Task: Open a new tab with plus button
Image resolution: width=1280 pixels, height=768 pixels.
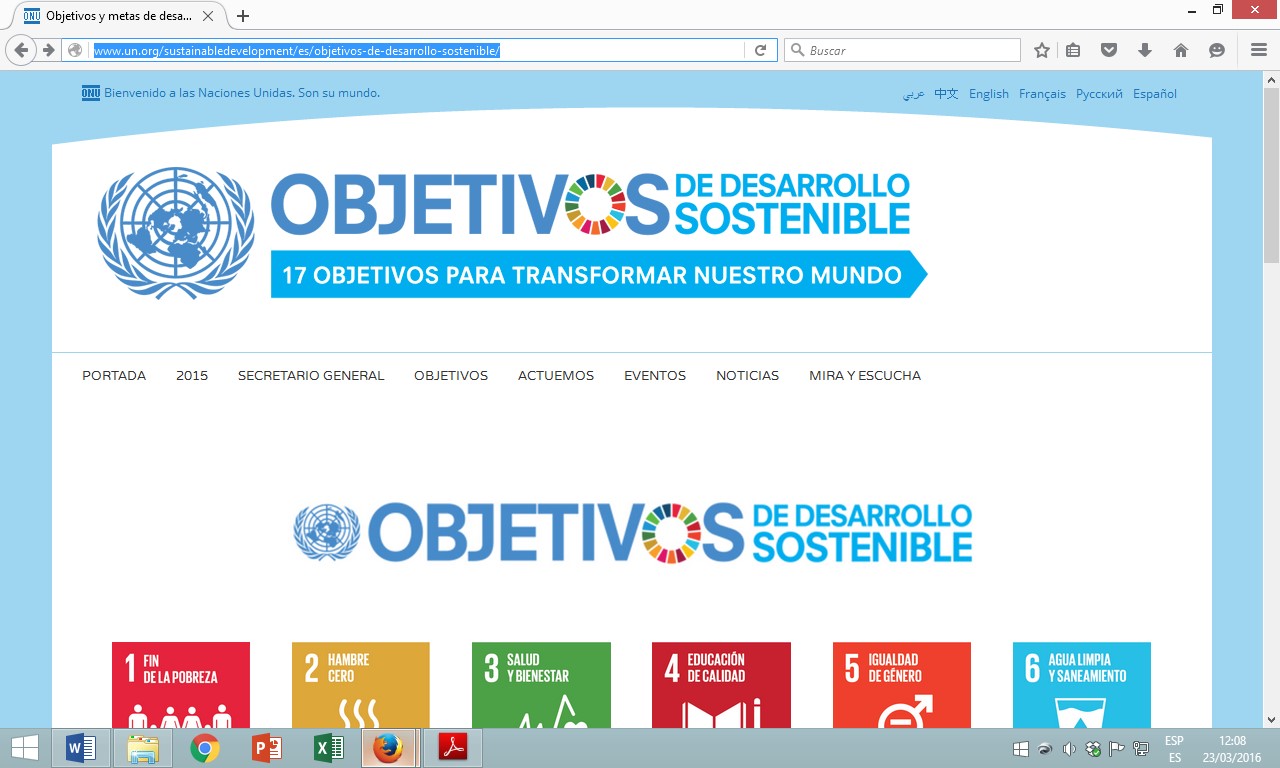Action: (x=242, y=16)
